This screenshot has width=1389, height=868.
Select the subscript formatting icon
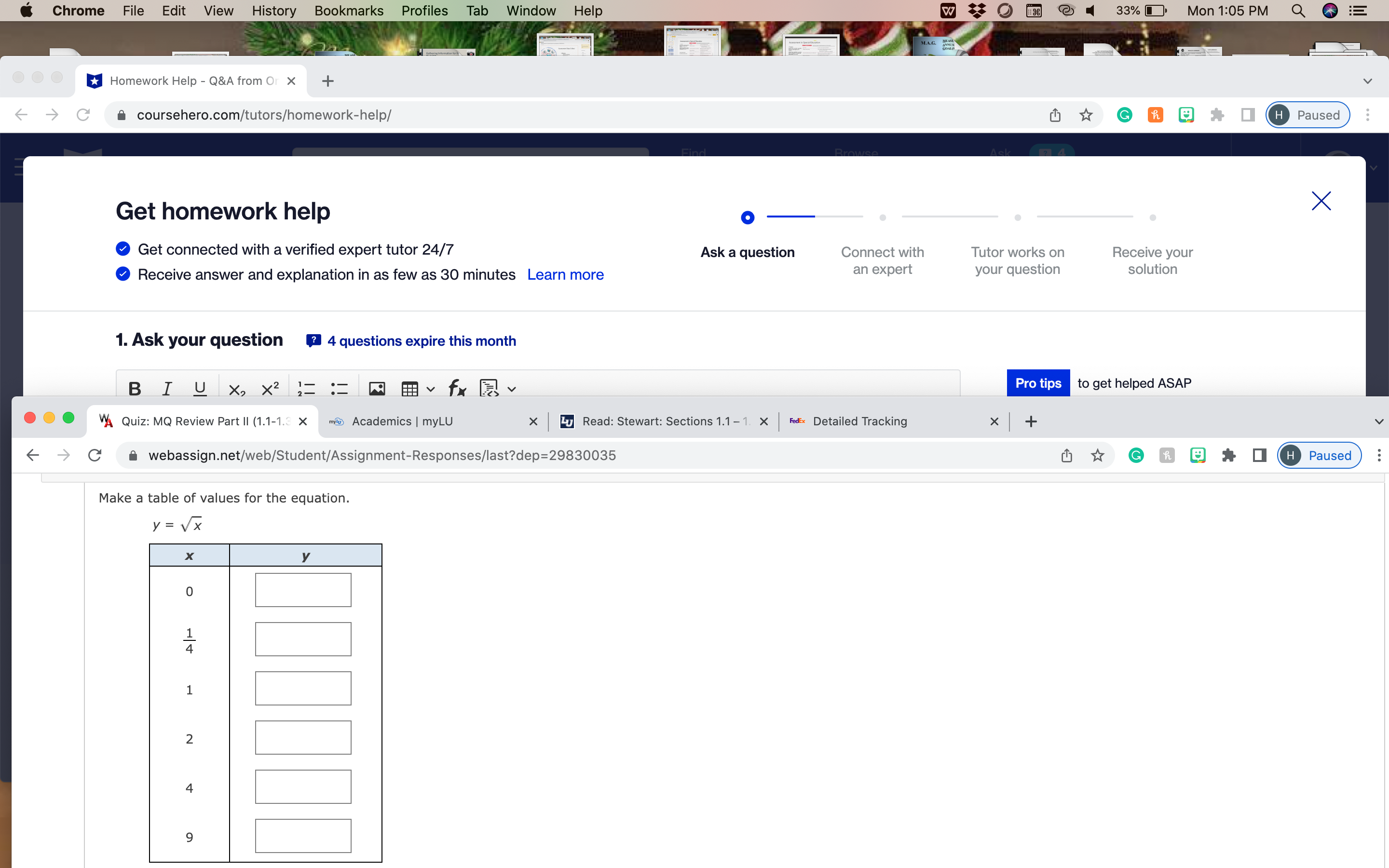(x=236, y=389)
